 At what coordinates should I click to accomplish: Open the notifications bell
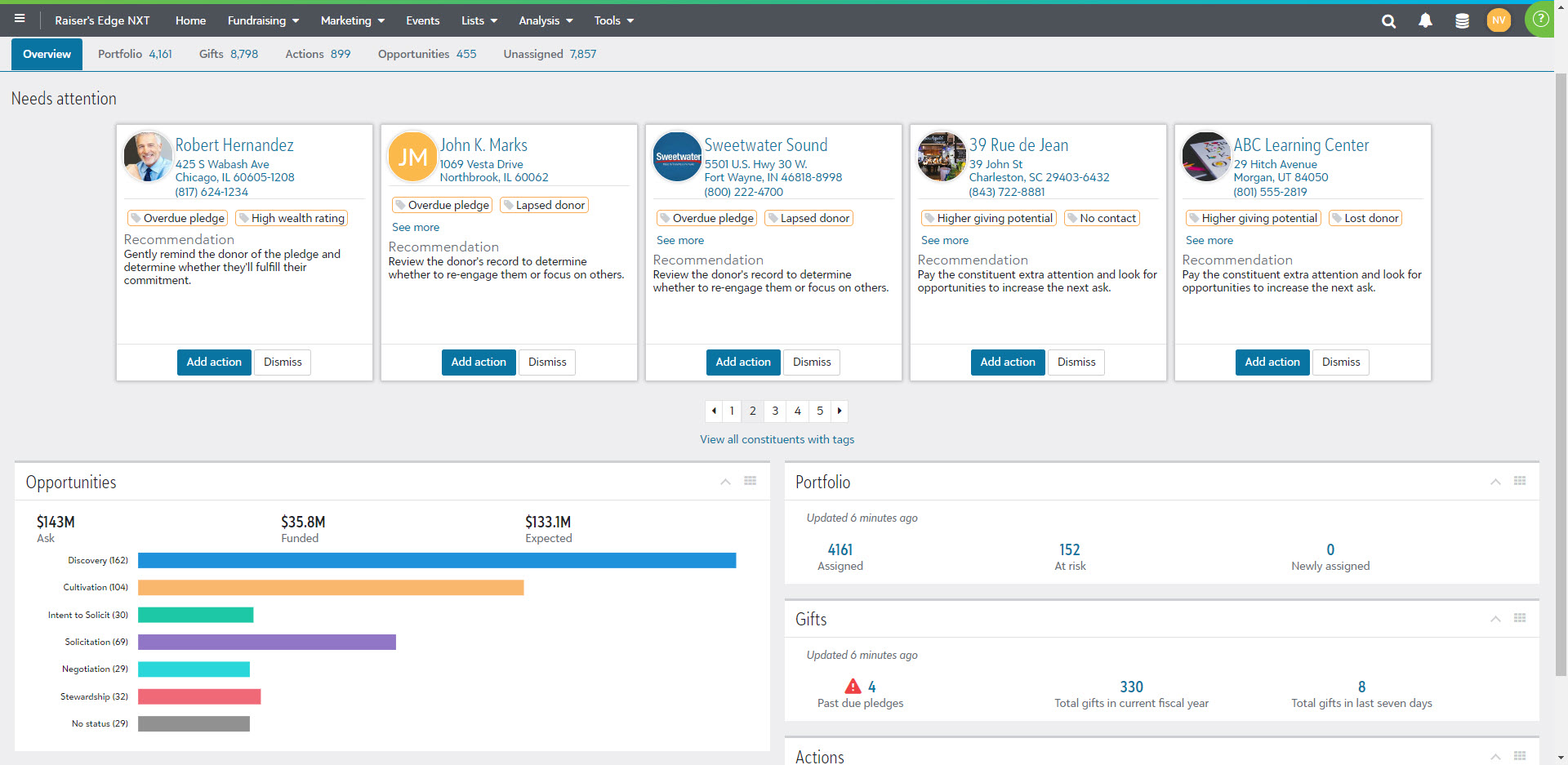point(1426,21)
